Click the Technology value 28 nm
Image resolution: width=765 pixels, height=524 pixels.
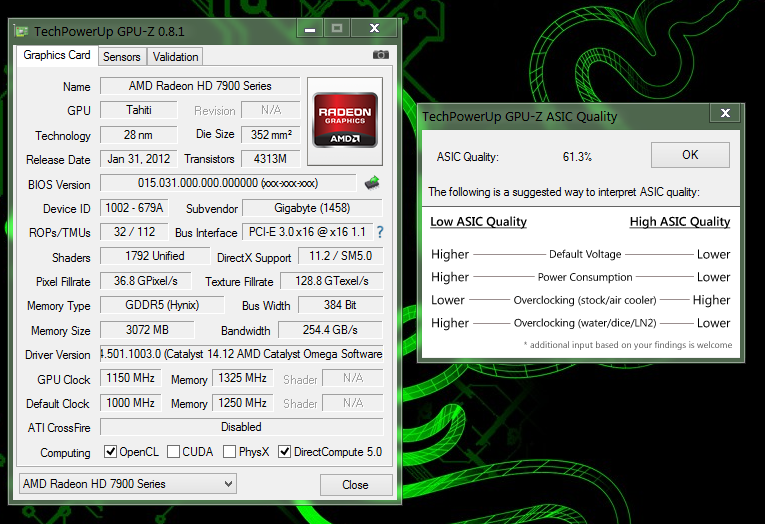[x=139, y=135]
